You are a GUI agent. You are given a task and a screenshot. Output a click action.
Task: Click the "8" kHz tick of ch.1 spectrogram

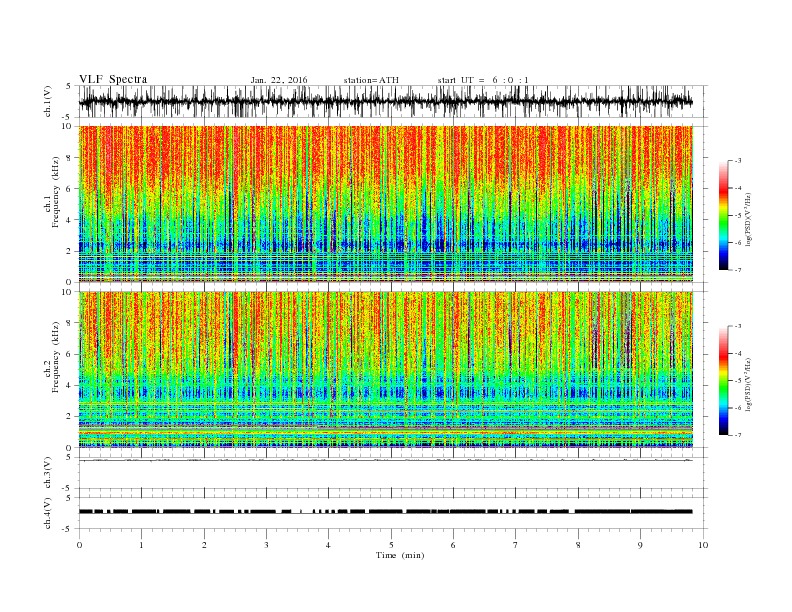[70, 158]
